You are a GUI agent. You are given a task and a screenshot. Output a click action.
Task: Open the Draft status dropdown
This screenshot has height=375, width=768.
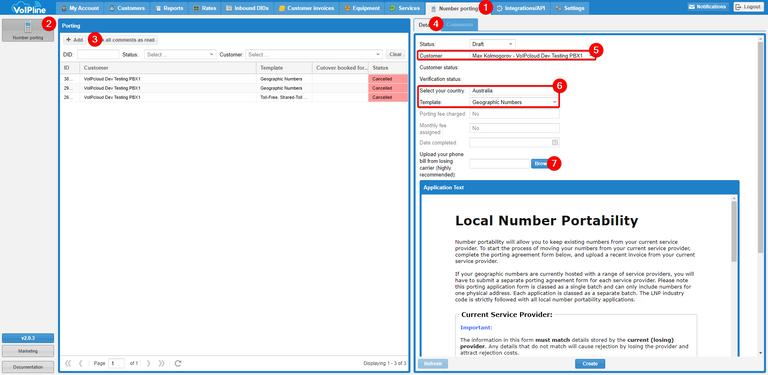click(x=492, y=44)
